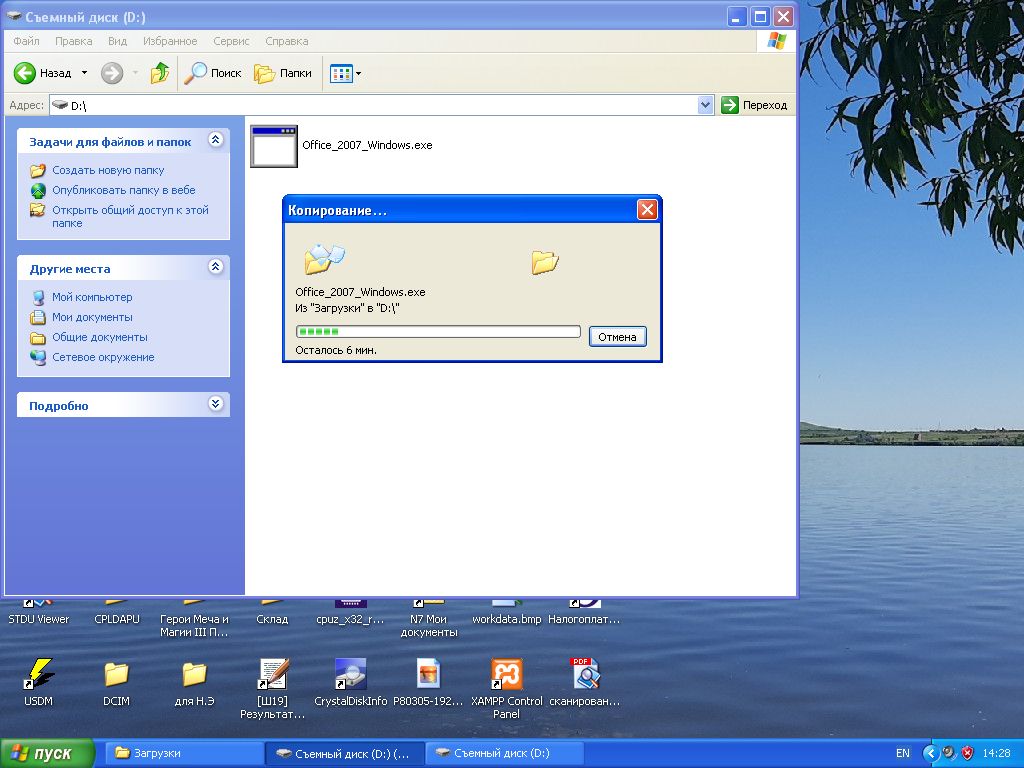This screenshot has height=768, width=1024.
Task: Click cpuz_x32_r… desktop icon label
Action: (350, 619)
